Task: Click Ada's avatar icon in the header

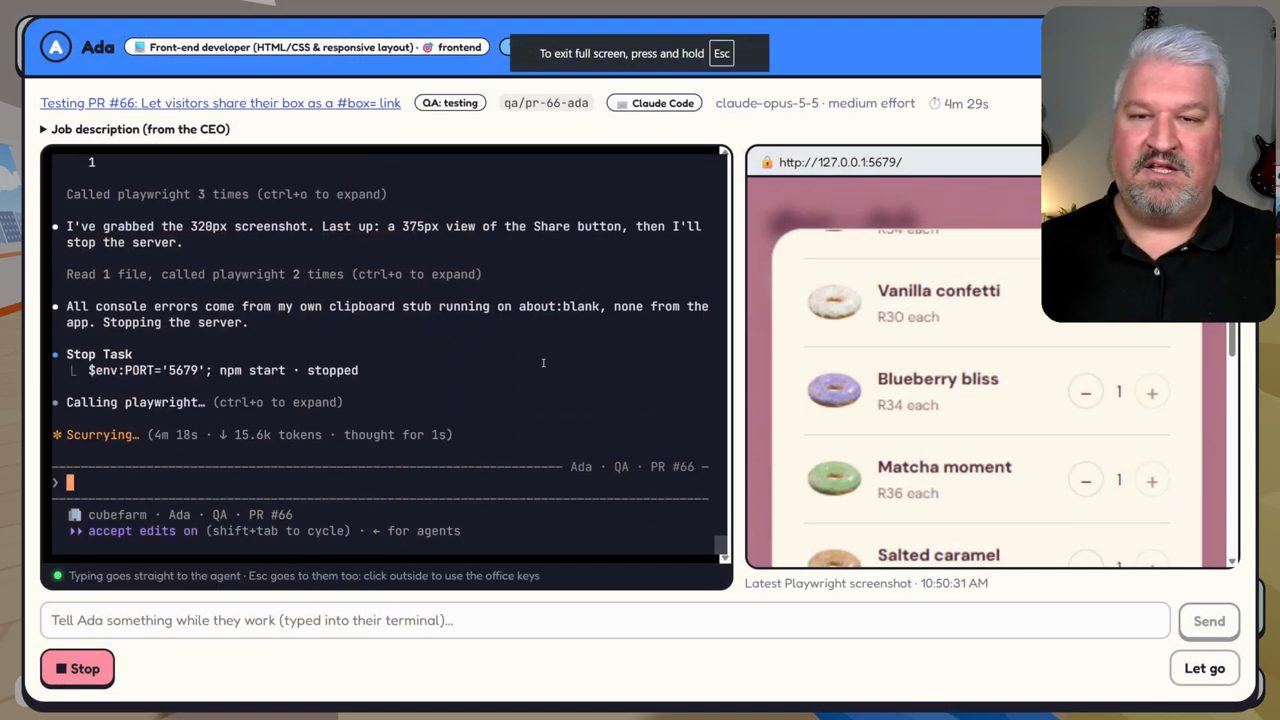Action: 56,47
